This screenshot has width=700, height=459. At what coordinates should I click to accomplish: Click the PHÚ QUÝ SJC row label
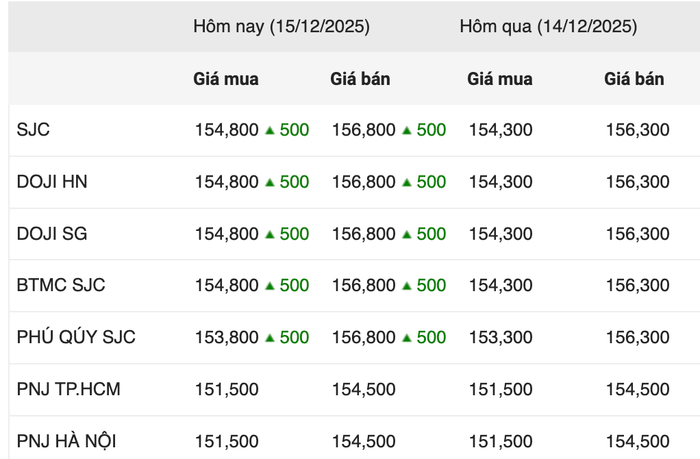[76, 337]
